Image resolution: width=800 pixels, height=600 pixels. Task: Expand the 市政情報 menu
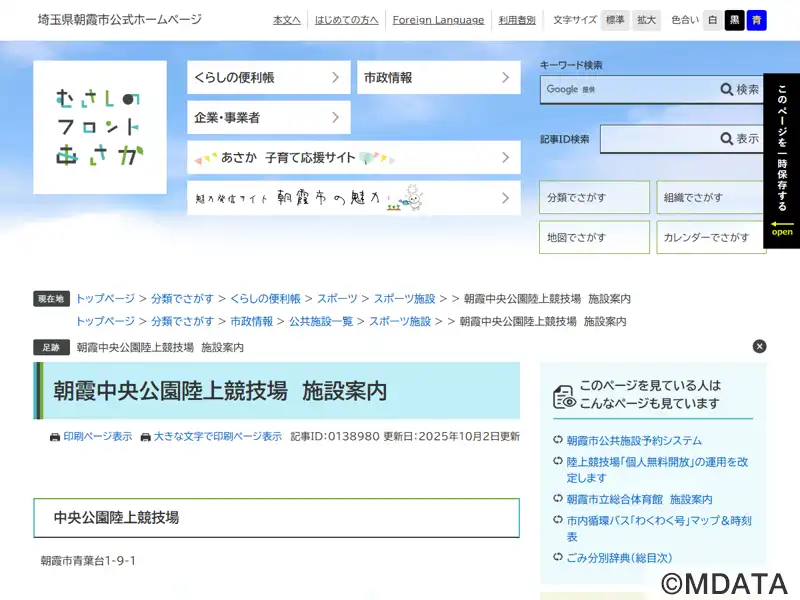(x=438, y=77)
